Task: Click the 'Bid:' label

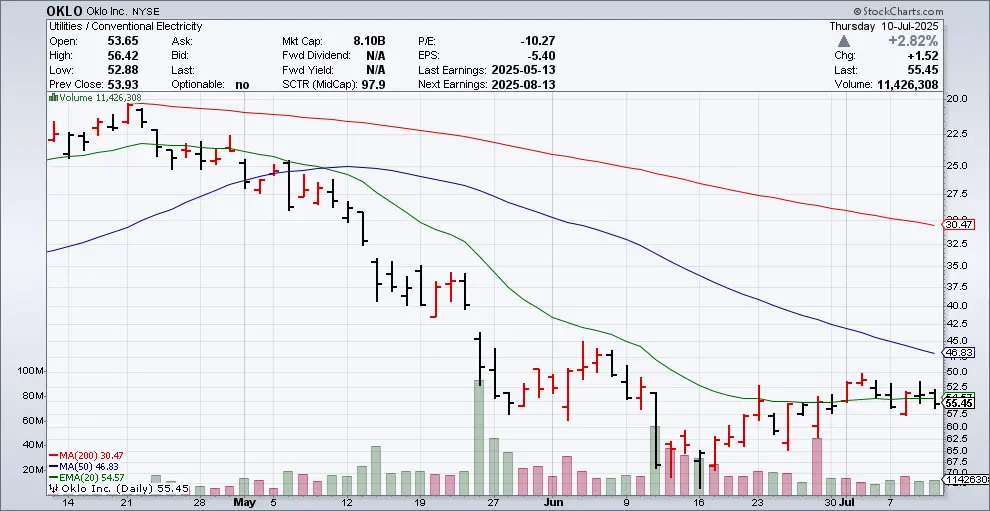Action: (180, 56)
